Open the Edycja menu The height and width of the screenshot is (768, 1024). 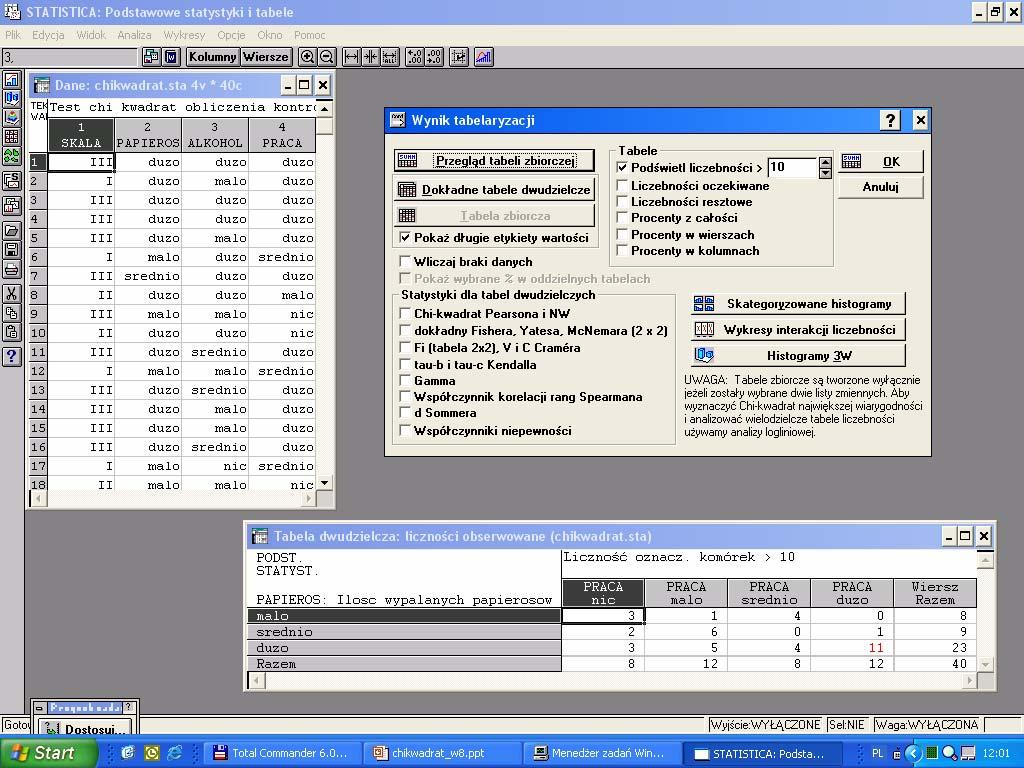(48, 35)
